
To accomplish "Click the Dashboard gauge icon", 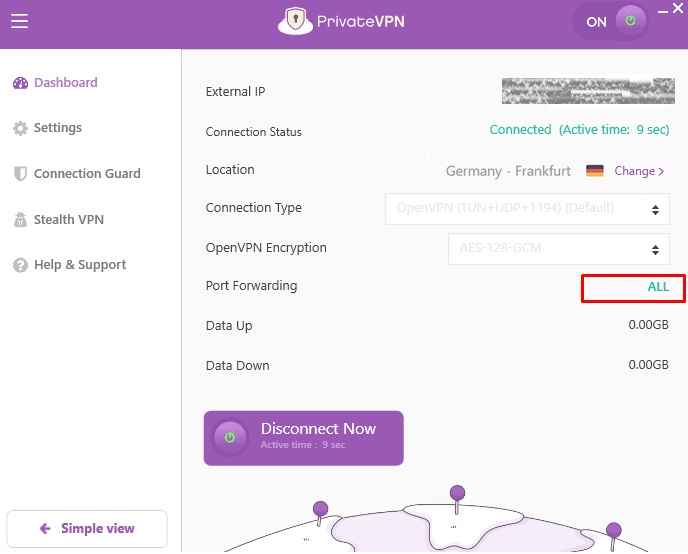I will (x=20, y=83).
